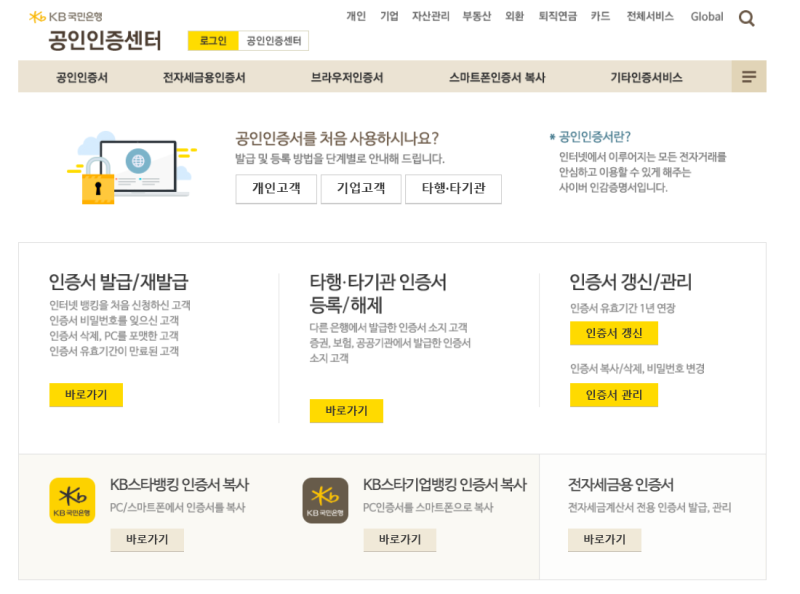Click 바로가기 under 타행·타기관 인증서 등록/해제

[346, 411]
